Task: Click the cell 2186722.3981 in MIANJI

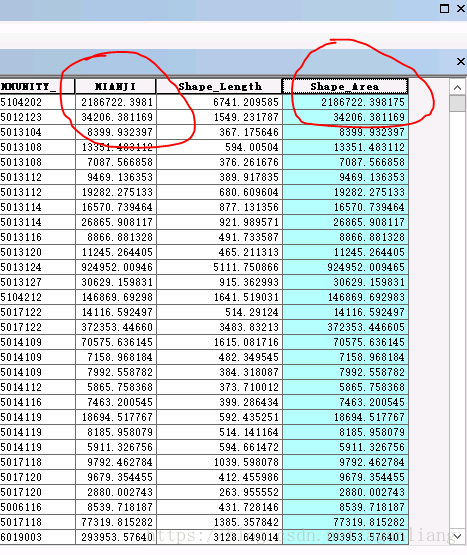Action: pos(115,102)
